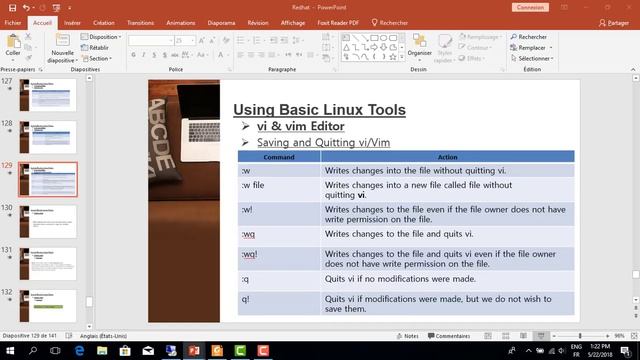
Task: Toggle underline formatting S button
Action: coord(154,55)
